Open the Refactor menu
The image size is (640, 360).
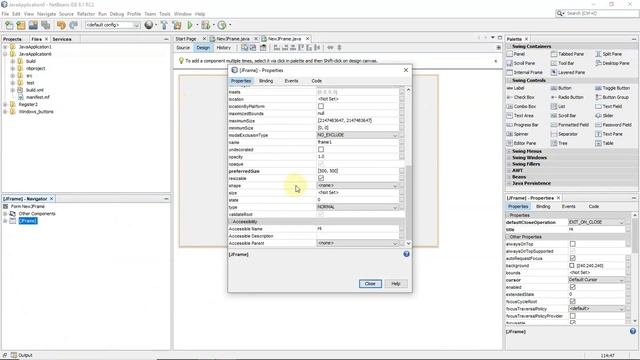[86, 14]
